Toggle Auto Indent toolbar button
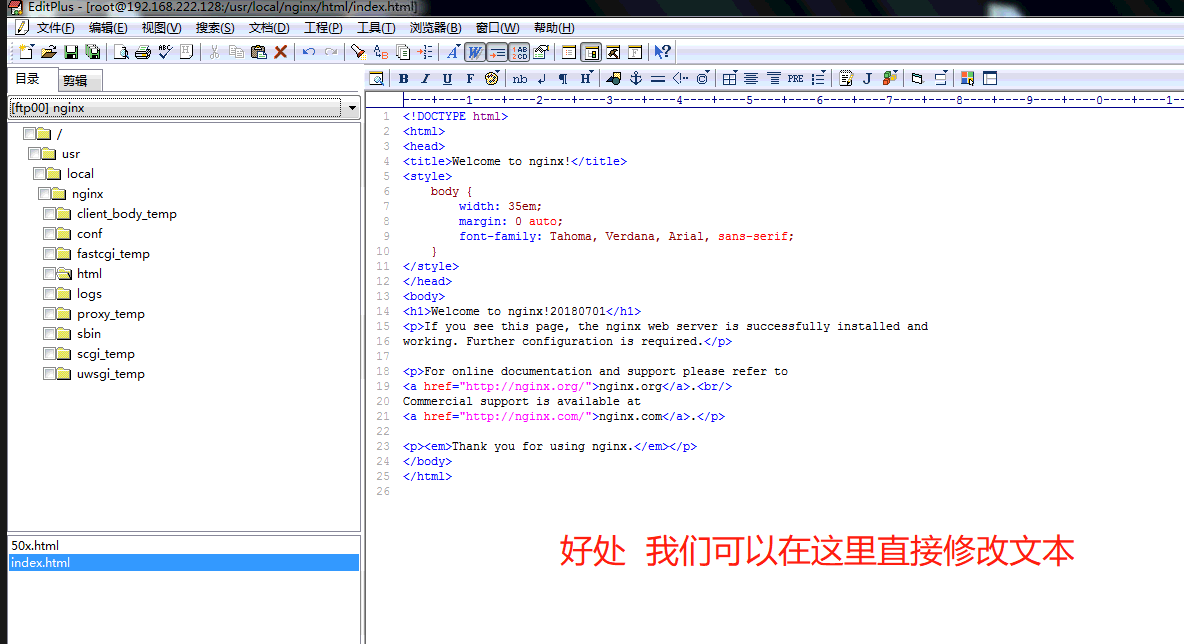 [497, 52]
